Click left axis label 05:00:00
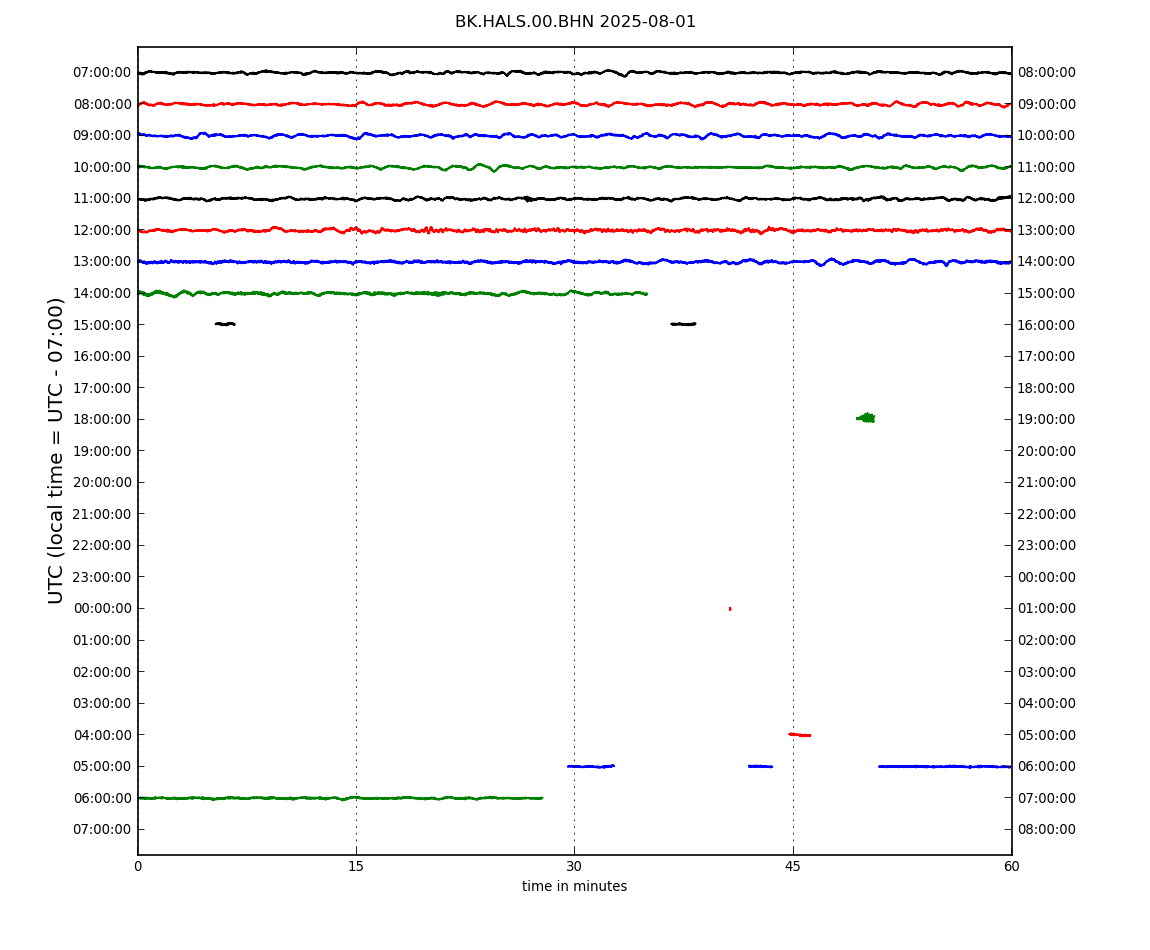 pos(102,767)
